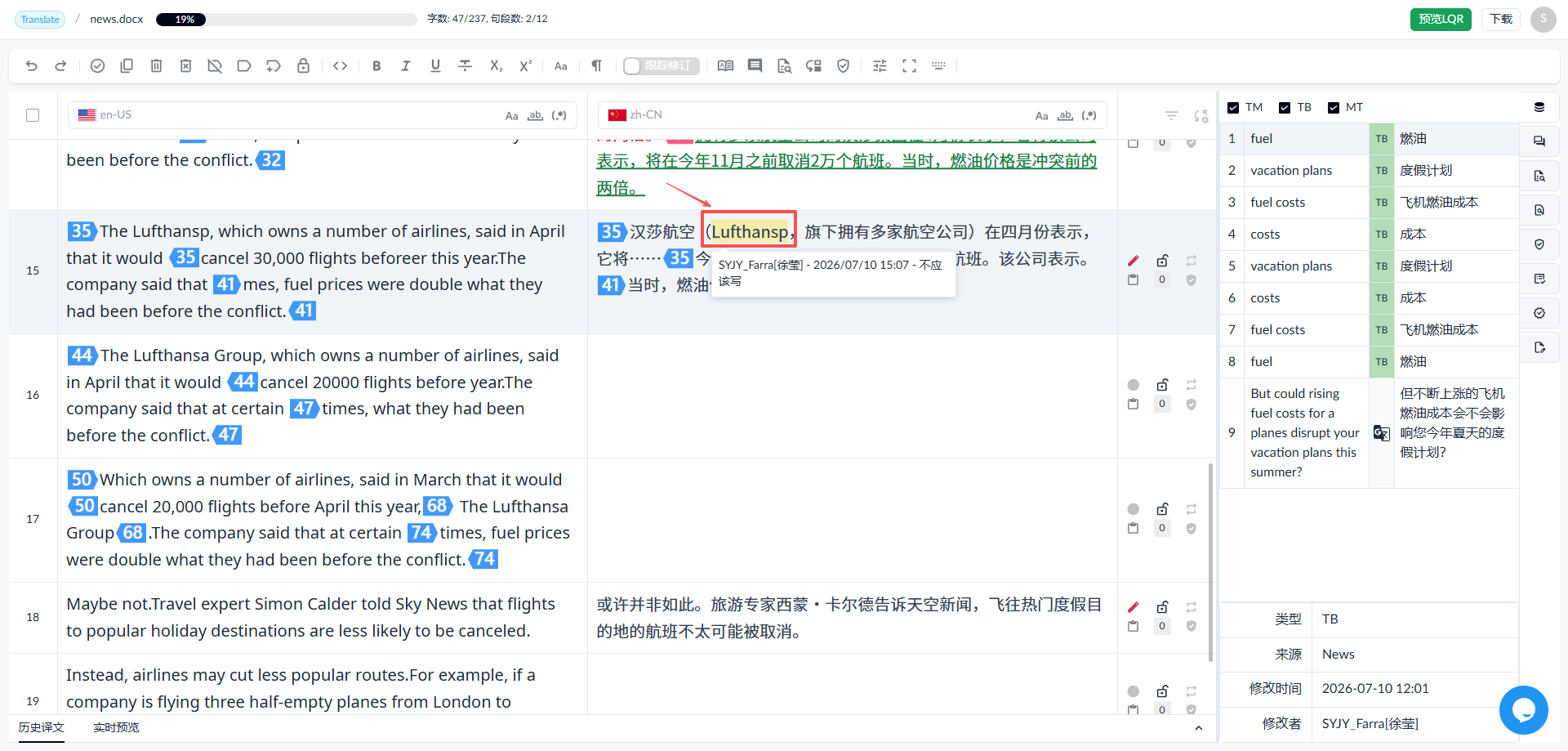Image resolution: width=1568 pixels, height=751 pixels.
Task: Run QA check with shield icon
Action: [x=843, y=66]
